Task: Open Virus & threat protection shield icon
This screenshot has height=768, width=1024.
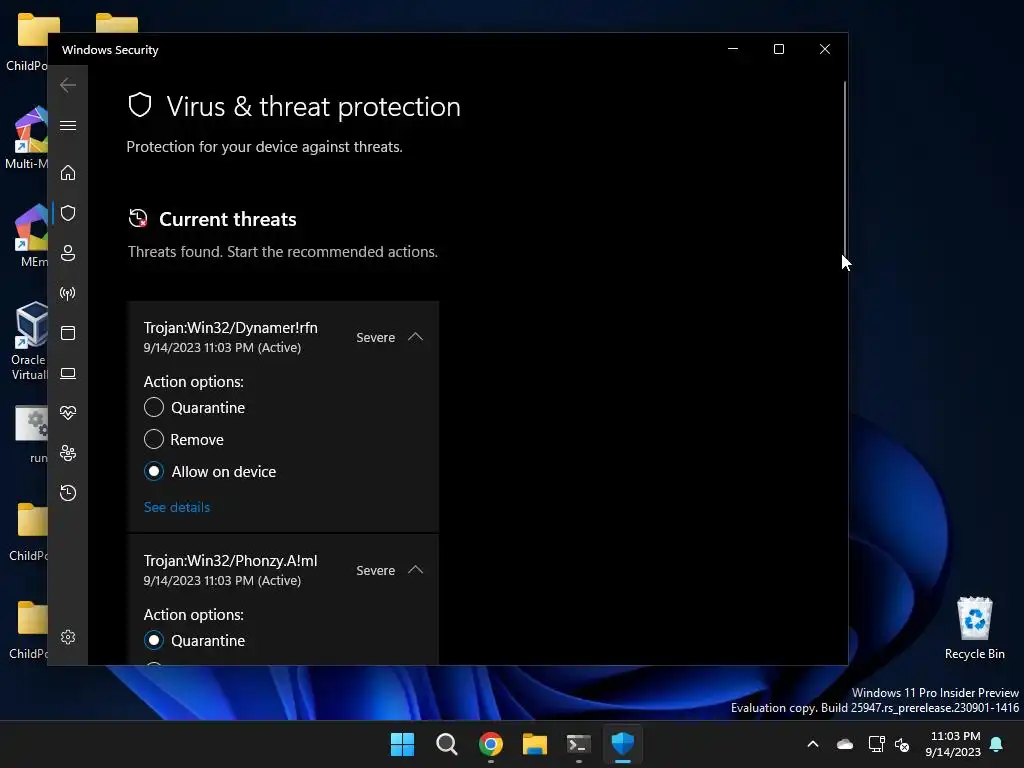Action: (x=68, y=213)
